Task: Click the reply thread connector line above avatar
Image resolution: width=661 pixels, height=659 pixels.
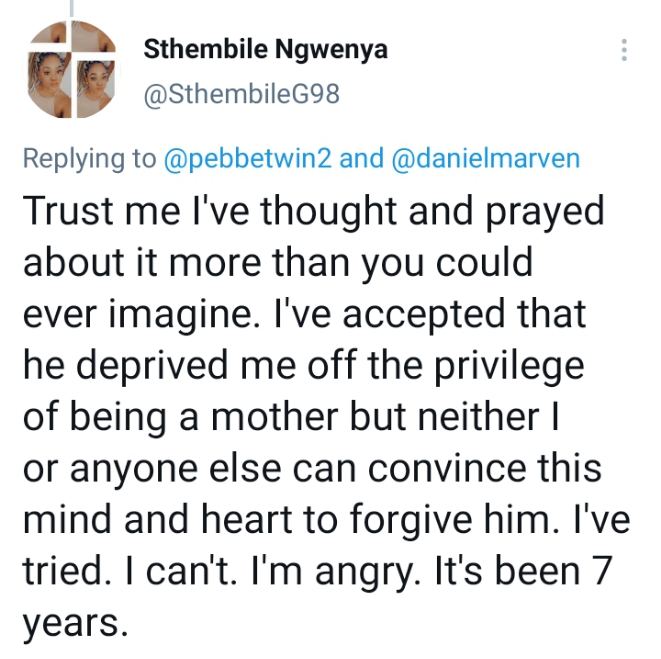Action: (71, 6)
